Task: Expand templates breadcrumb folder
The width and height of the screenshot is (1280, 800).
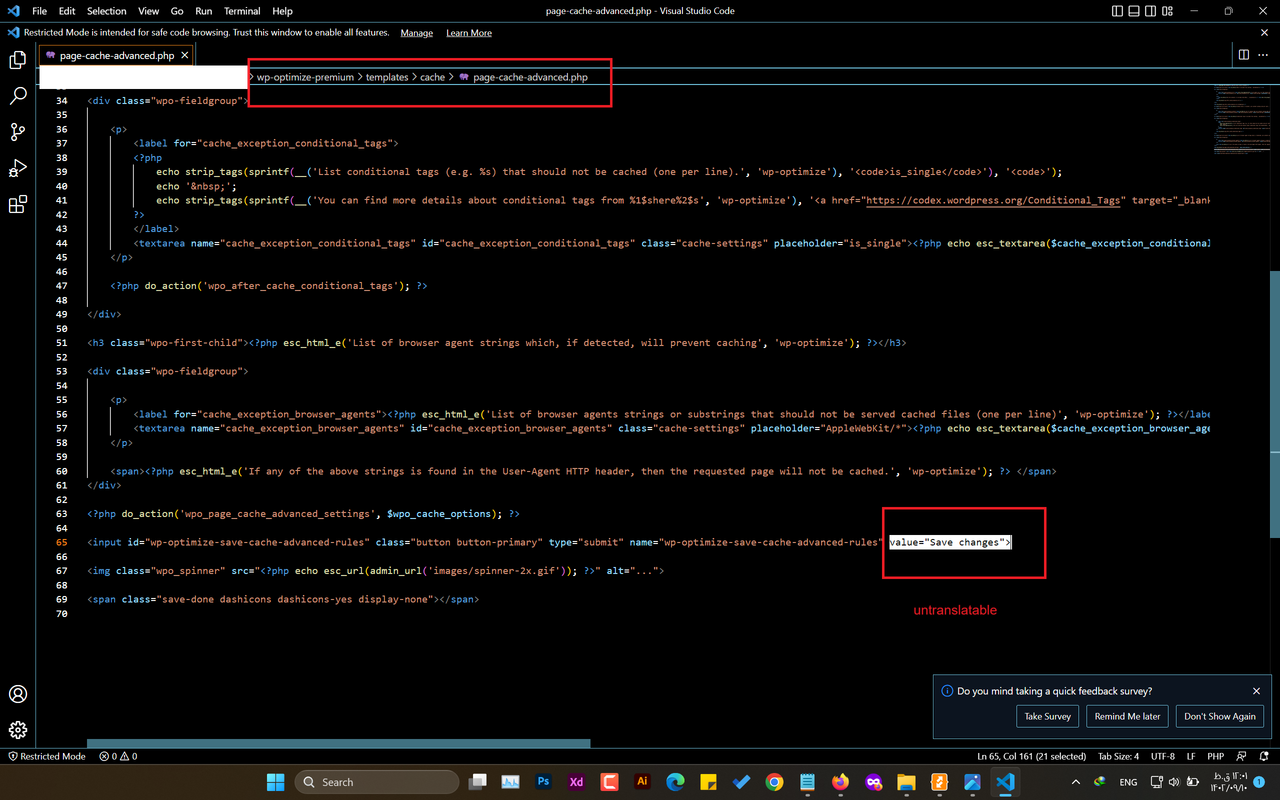Action: coord(387,77)
